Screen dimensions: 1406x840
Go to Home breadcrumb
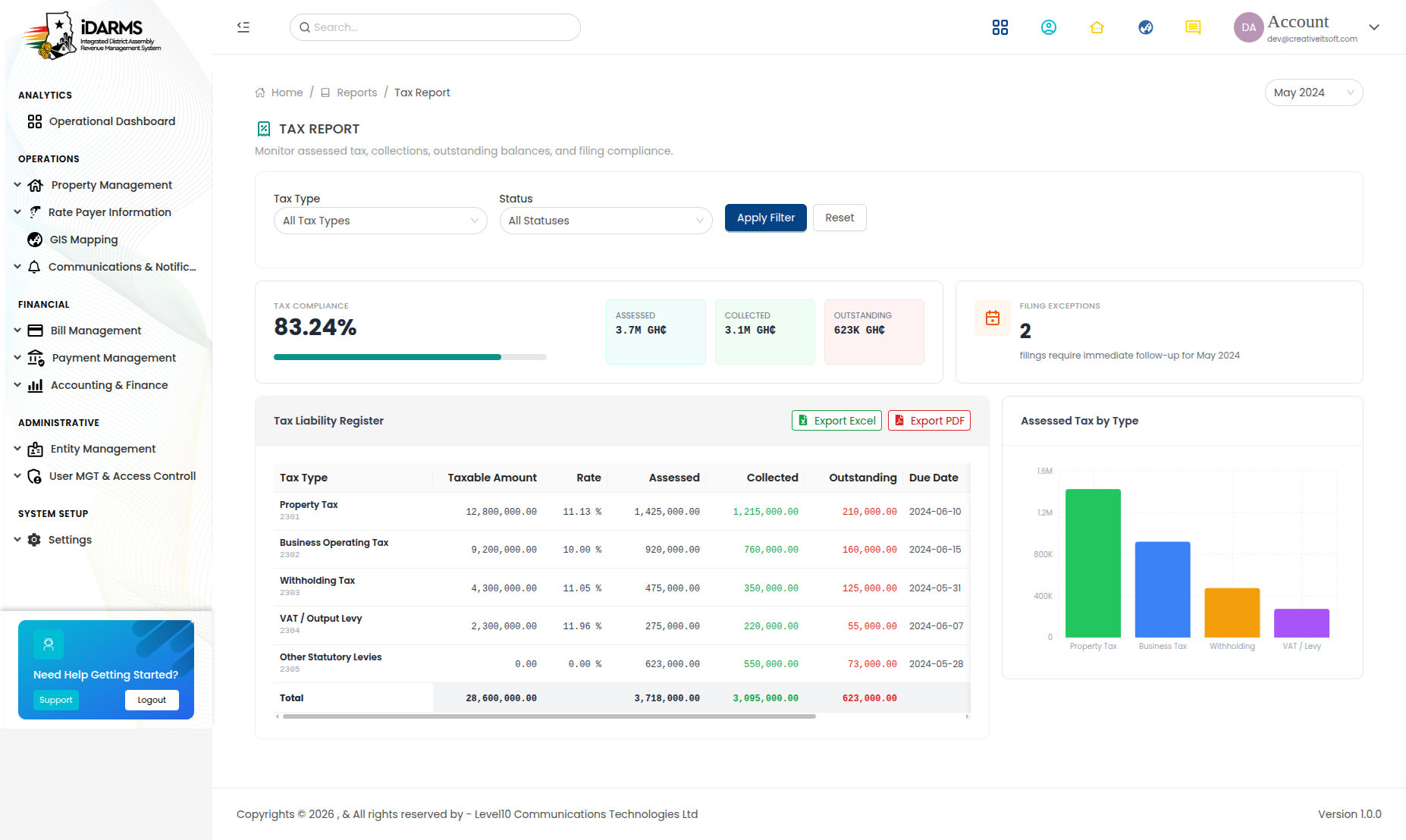pos(287,92)
